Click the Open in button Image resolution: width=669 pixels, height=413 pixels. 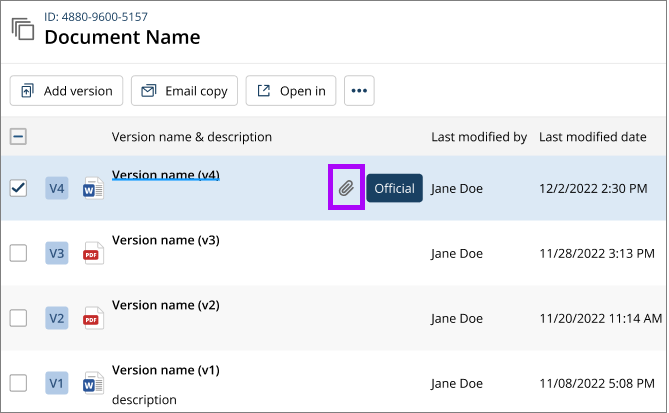click(x=291, y=91)
